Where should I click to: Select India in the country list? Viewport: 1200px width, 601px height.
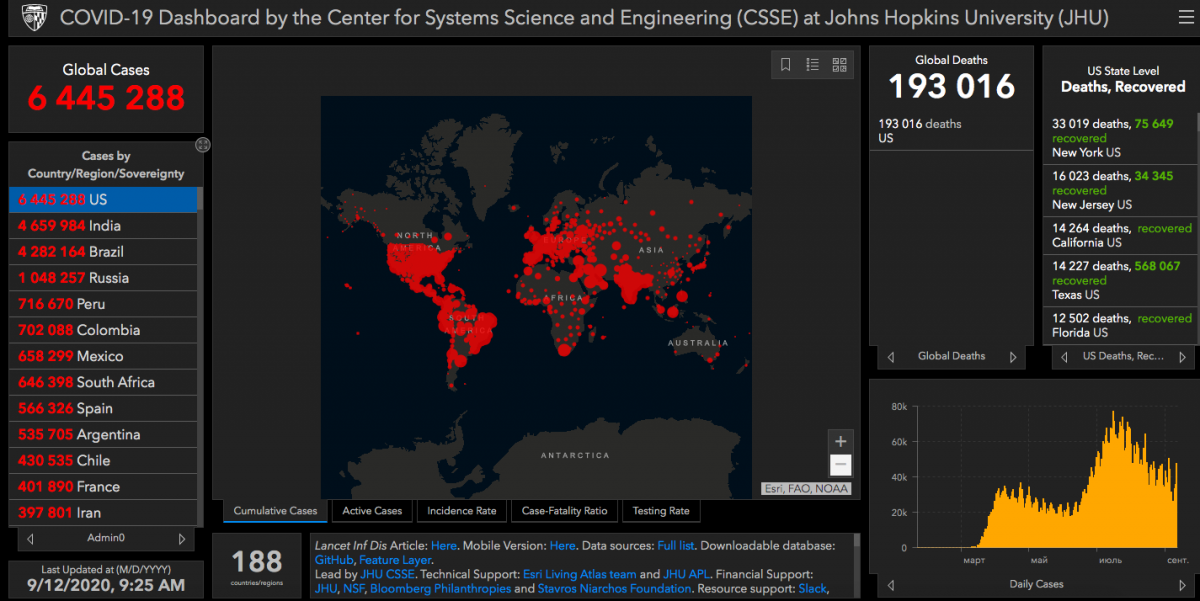[x=104, y=226]
